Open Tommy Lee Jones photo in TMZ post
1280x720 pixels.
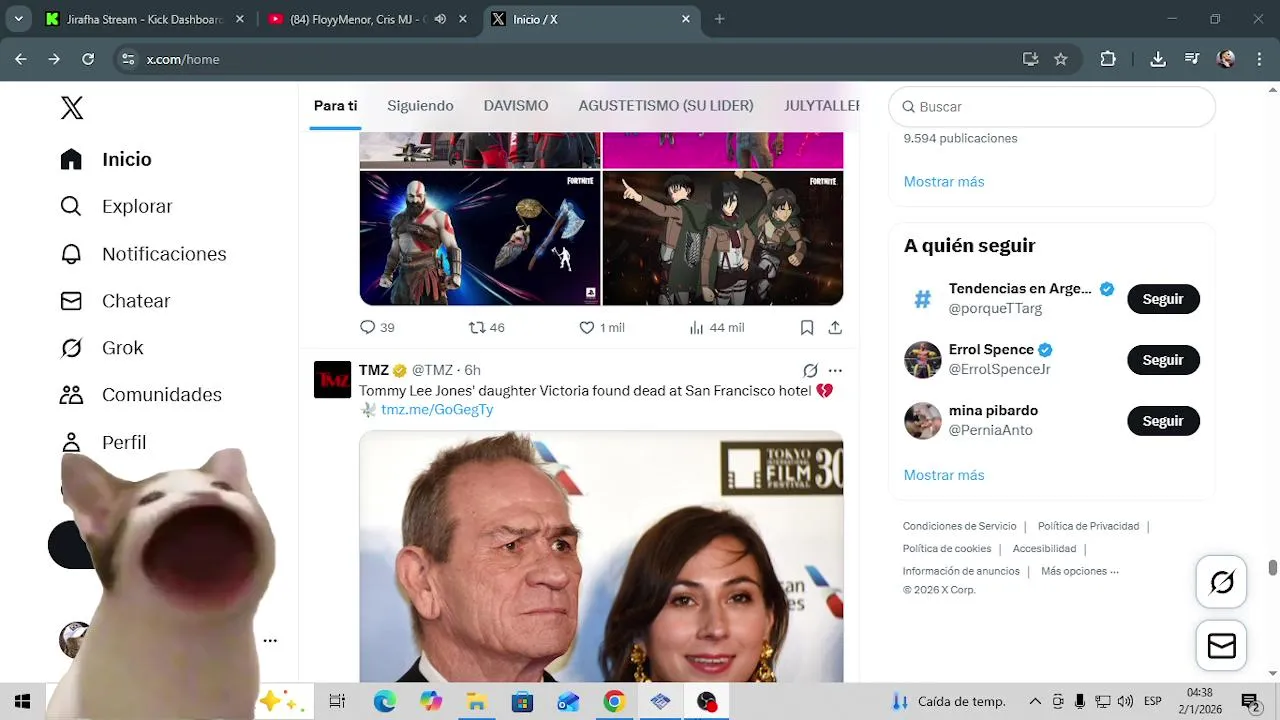[x=601, y=556]
